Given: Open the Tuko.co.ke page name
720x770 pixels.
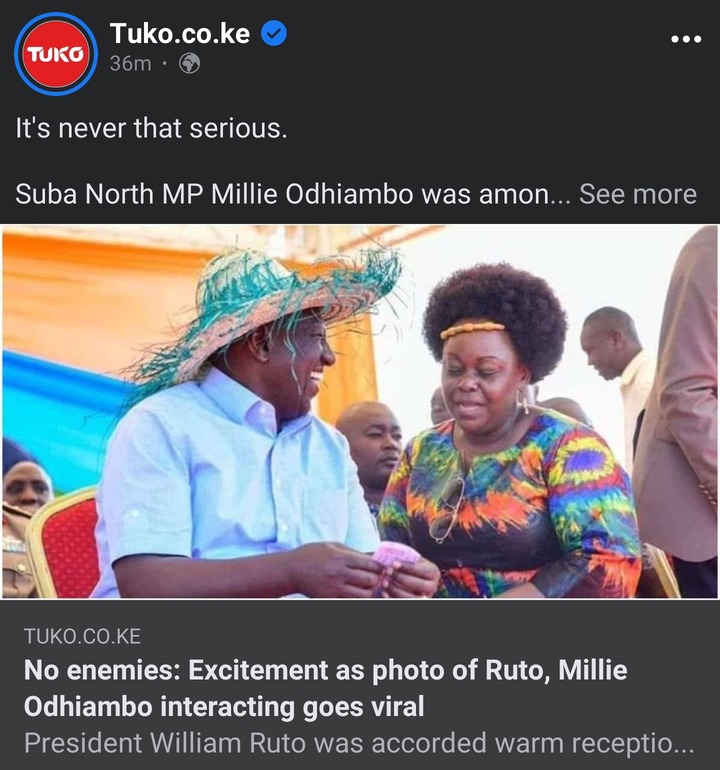Looking at the screenshot, I should [x=180, y=34].
